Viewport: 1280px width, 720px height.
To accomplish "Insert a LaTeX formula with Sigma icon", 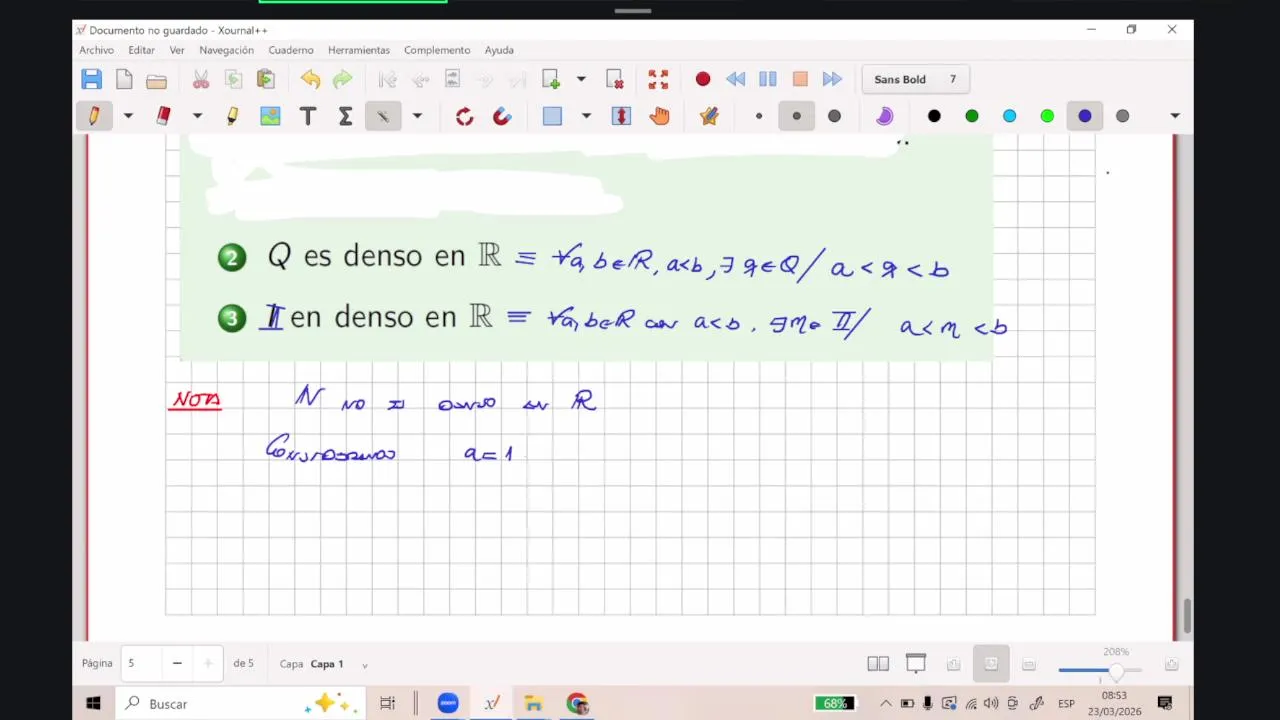I will pos(345,116).
